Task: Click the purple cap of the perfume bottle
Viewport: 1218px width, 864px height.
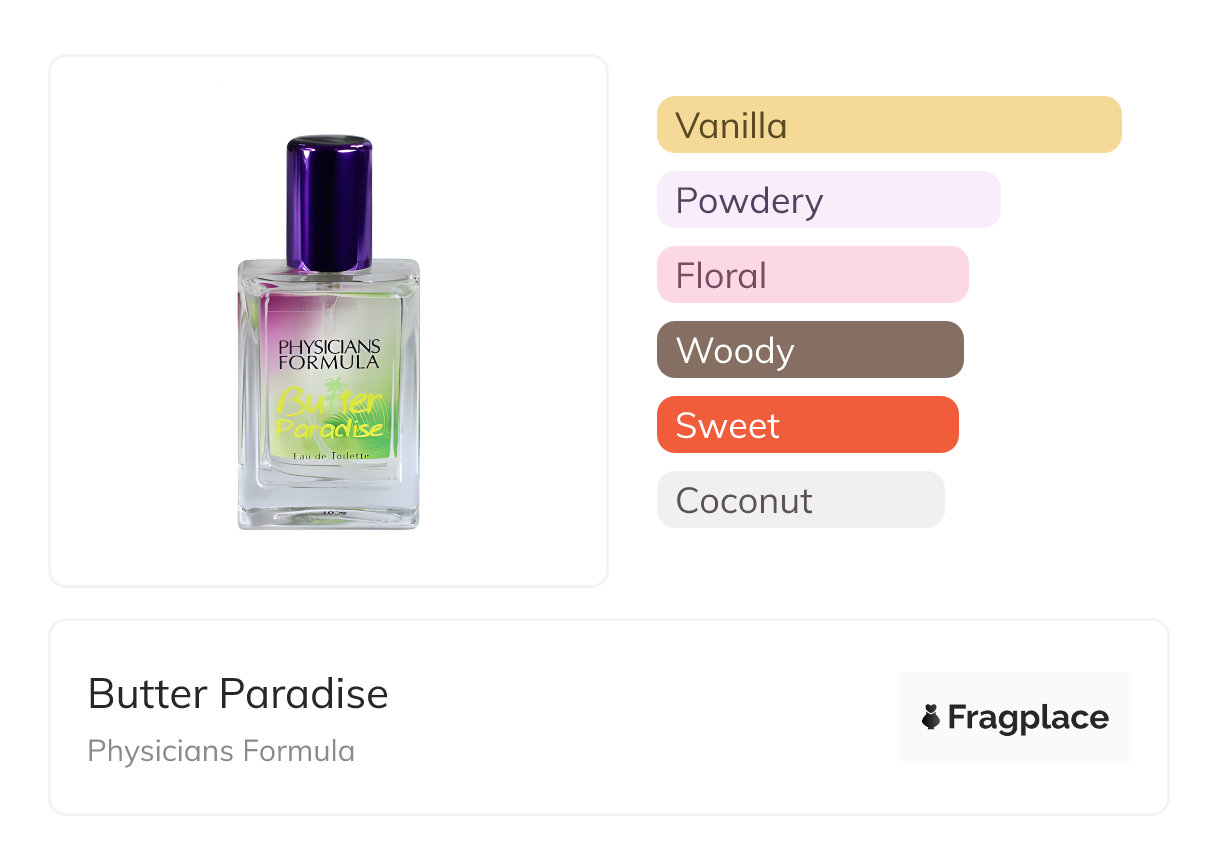Action: (x=329, y=201)
